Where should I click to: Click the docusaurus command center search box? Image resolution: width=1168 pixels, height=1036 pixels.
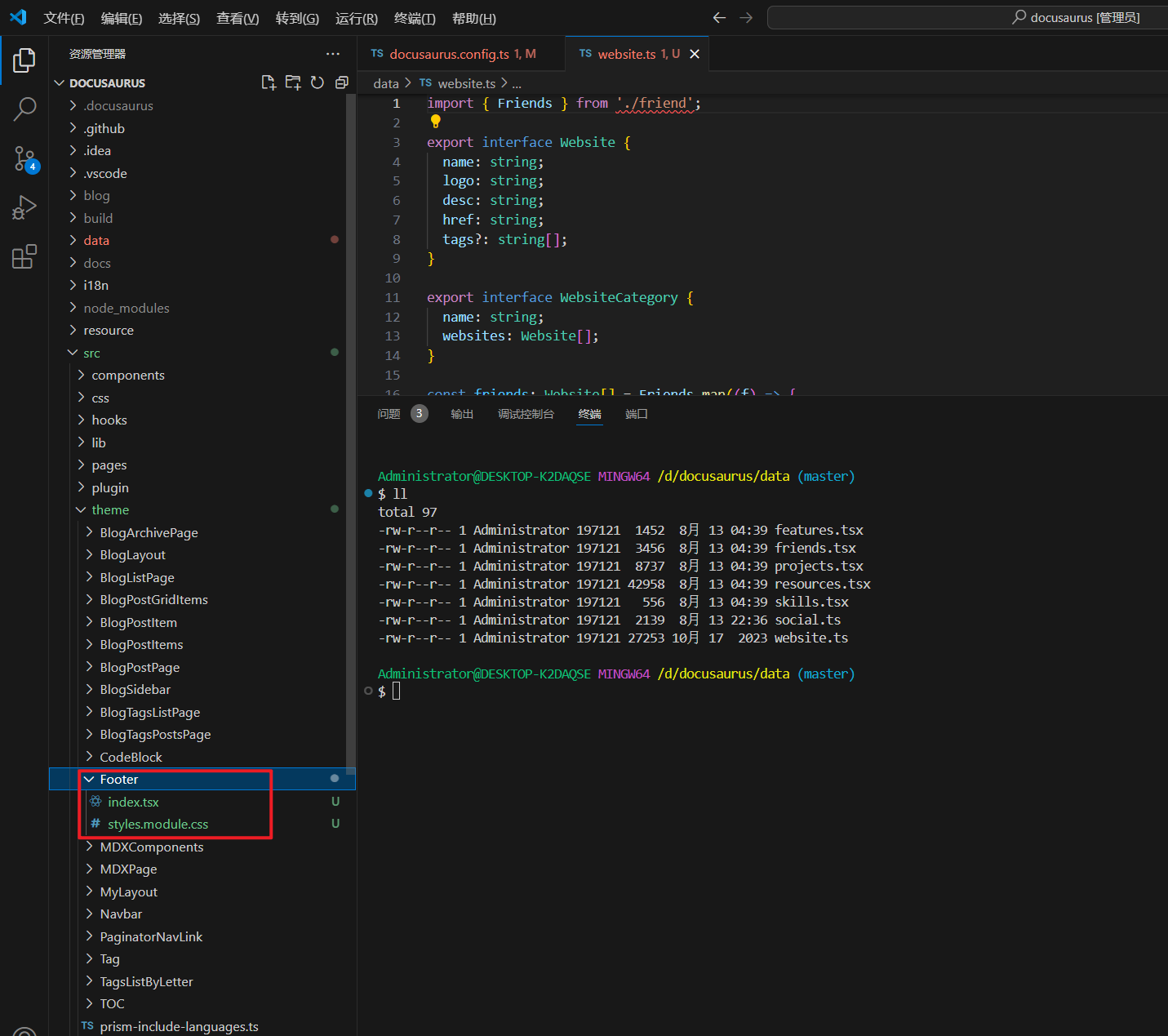click(x=967, y=17)
